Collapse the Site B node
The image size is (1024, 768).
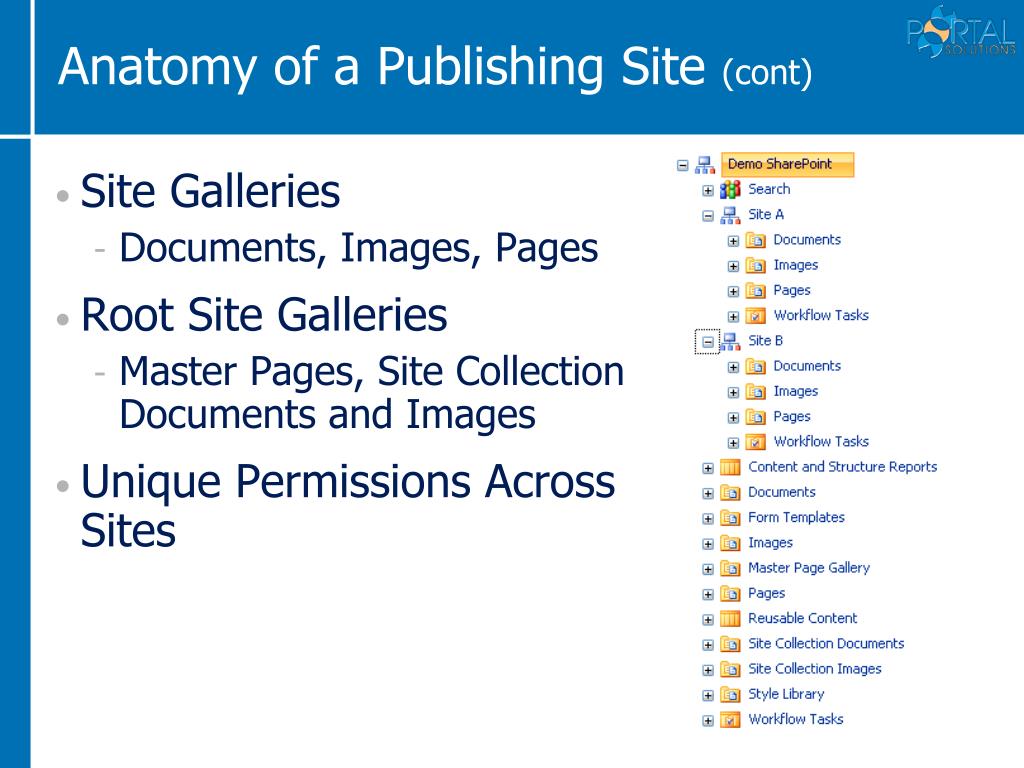coord(708,342)
